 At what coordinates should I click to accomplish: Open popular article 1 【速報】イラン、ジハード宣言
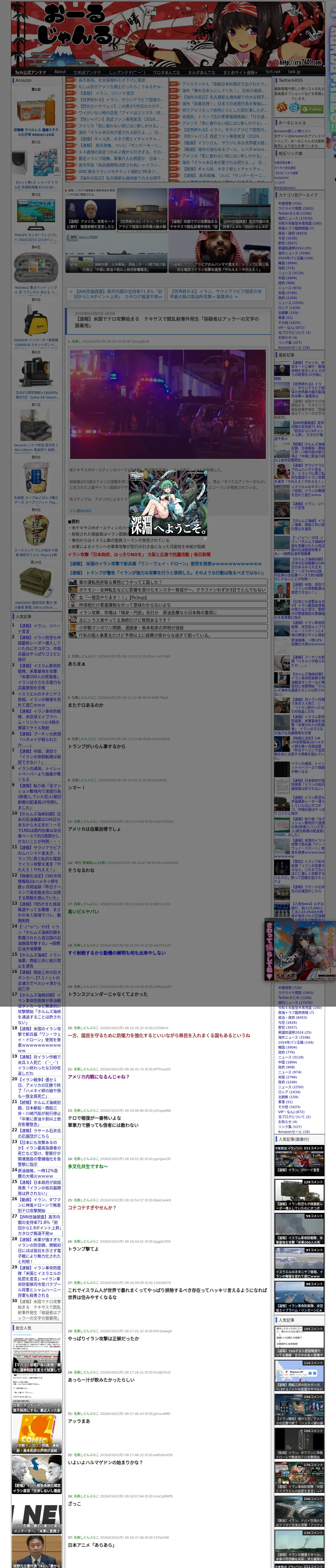(x=38, y=628)
